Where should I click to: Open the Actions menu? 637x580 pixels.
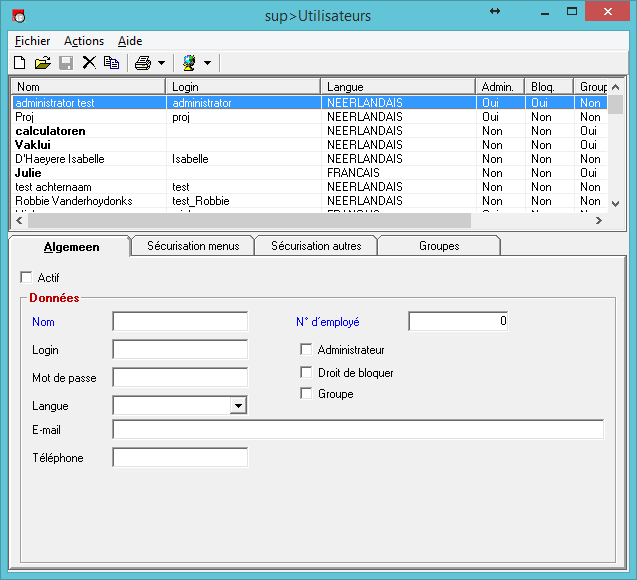tap(84, 41)
